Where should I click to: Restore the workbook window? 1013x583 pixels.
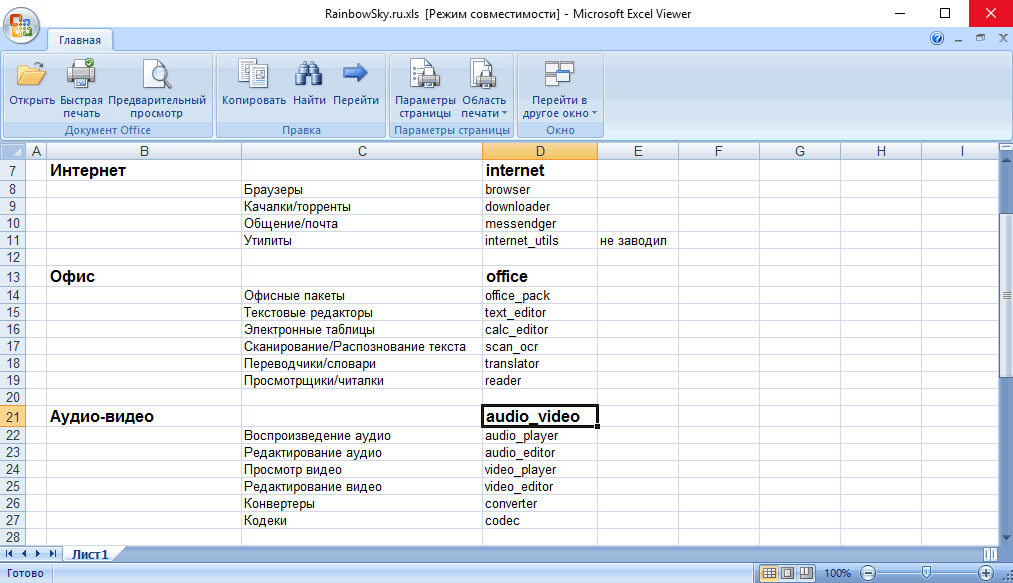coord(981,38)
